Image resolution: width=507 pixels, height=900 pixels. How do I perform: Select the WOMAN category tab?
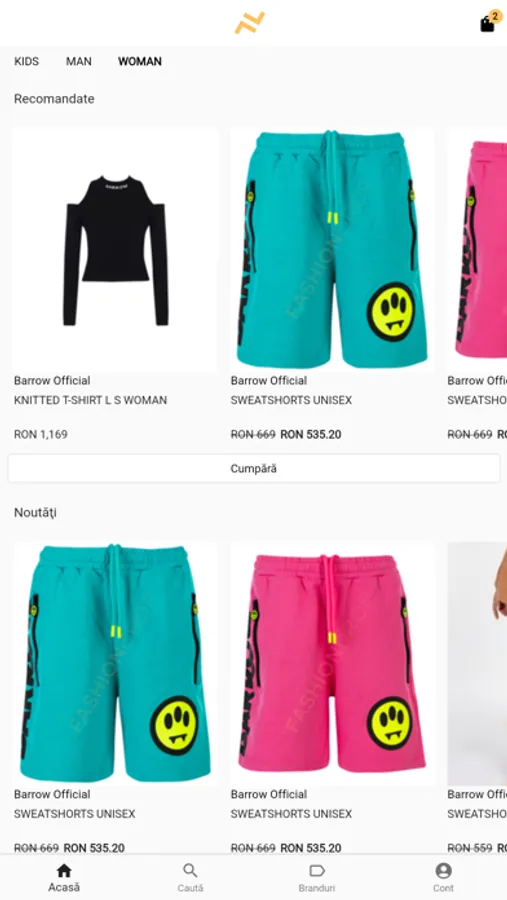pyautogui.click(x=140, y=61)
